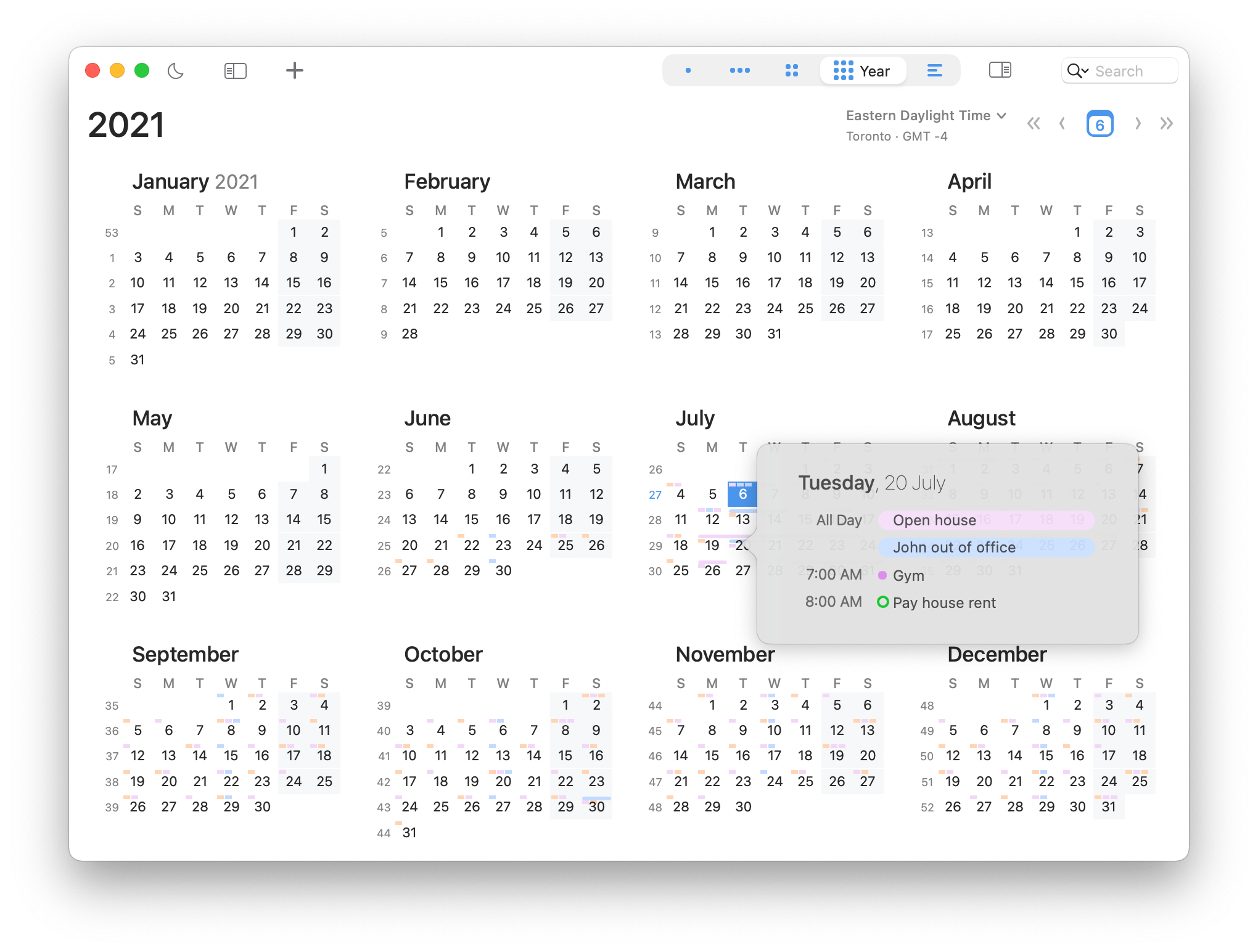Viewport: 1258px width, 952px height.
Task: Select the Year view tab
Action: pyautogui.click(x=862, y=71)
